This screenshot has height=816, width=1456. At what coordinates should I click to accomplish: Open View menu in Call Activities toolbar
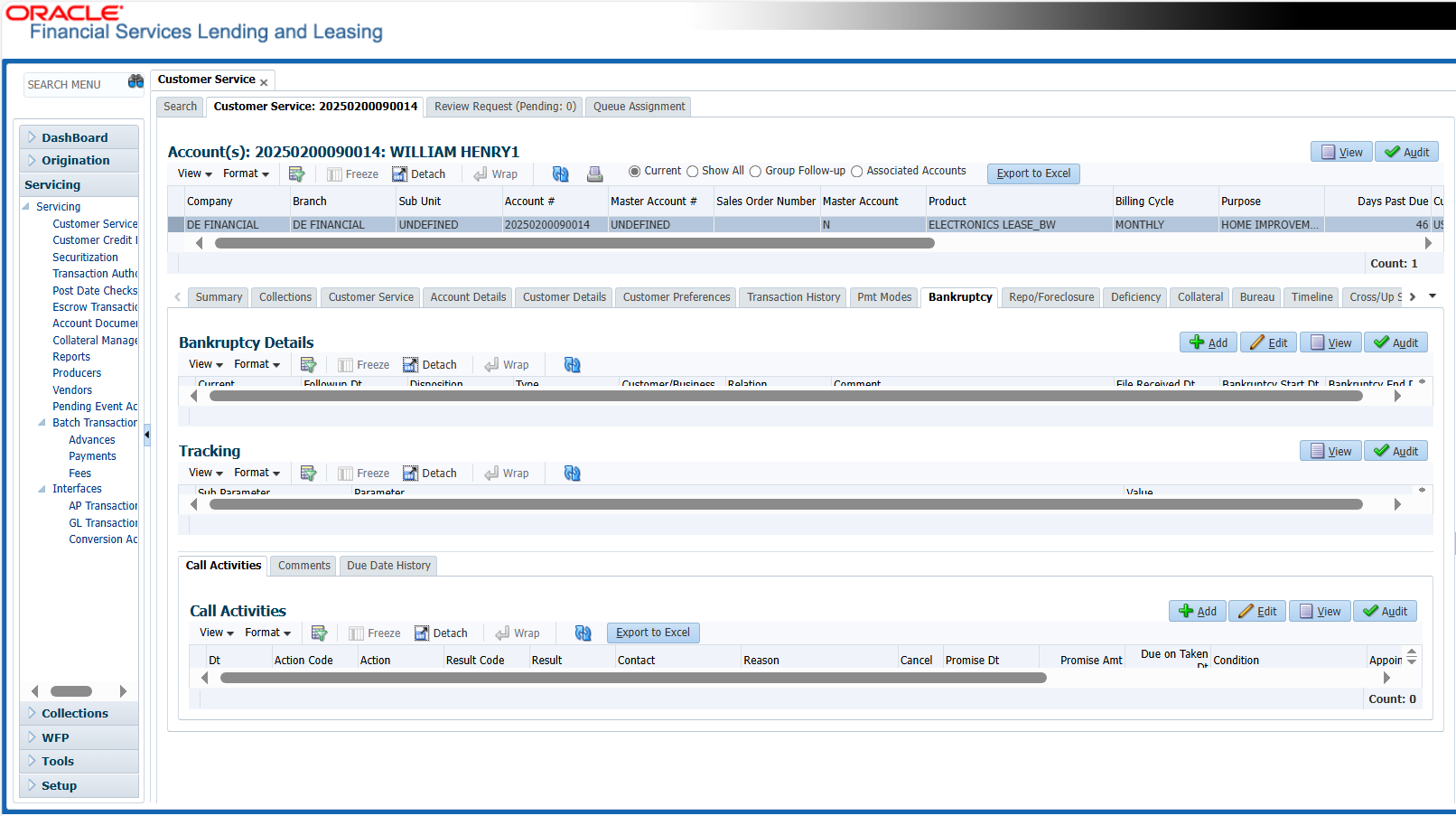216,633
